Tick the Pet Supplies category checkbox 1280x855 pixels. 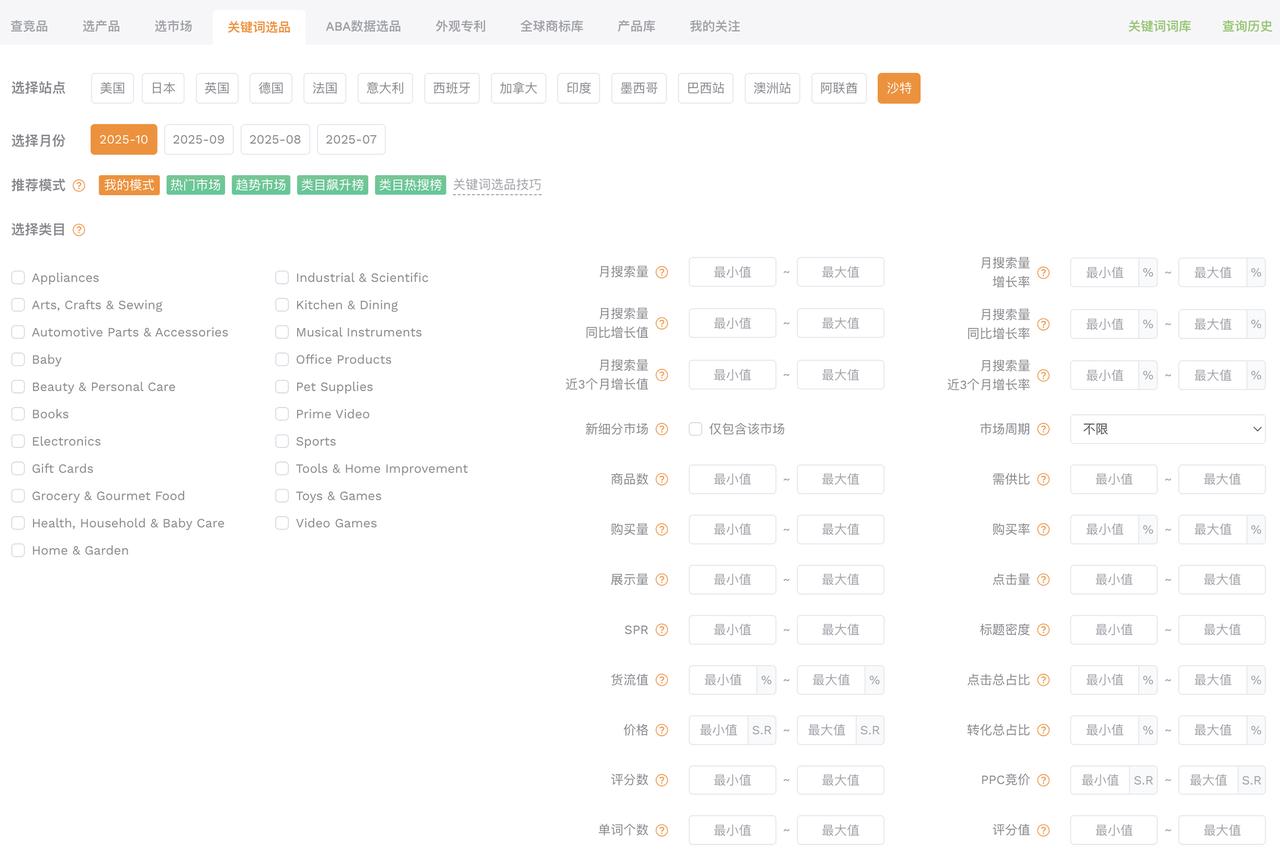(x=282, y=387)
